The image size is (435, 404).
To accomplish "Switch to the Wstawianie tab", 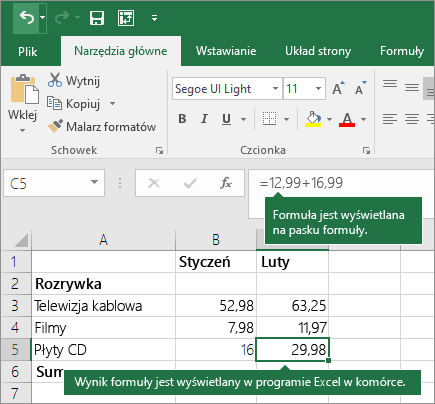I will [x=226, y=51].
